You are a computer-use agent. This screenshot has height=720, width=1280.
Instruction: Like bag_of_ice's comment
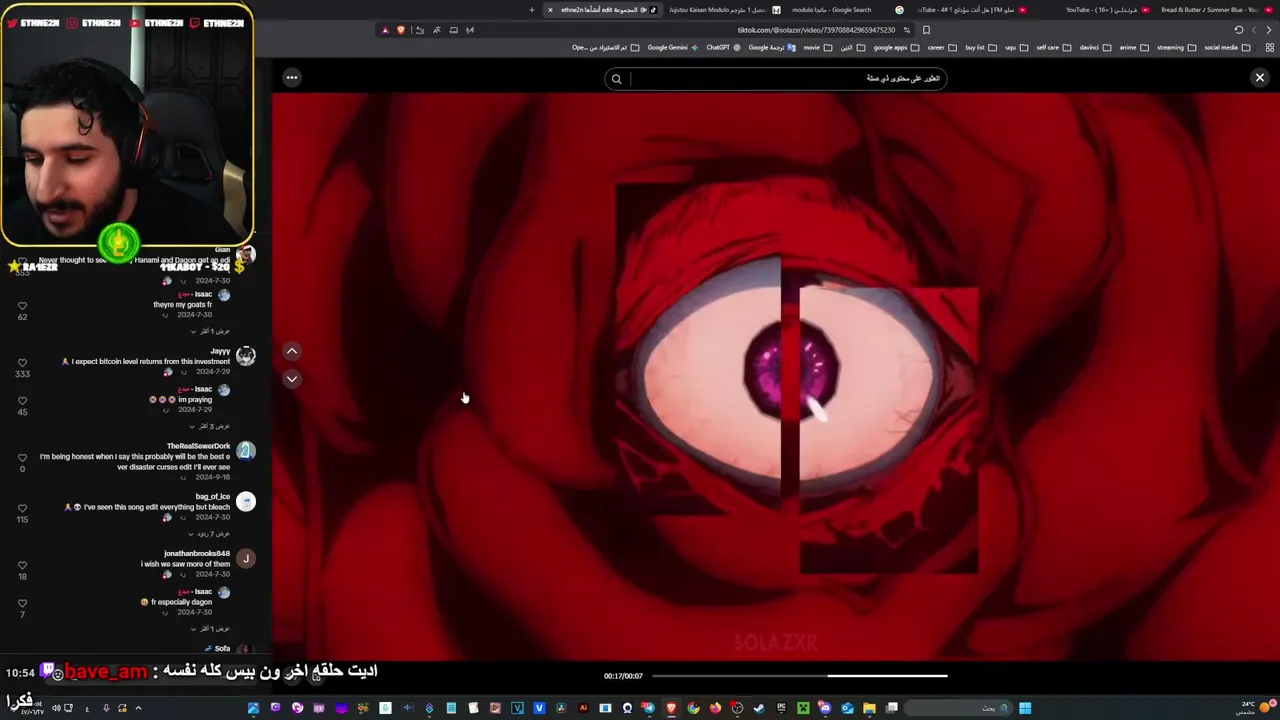pos(22,508)
